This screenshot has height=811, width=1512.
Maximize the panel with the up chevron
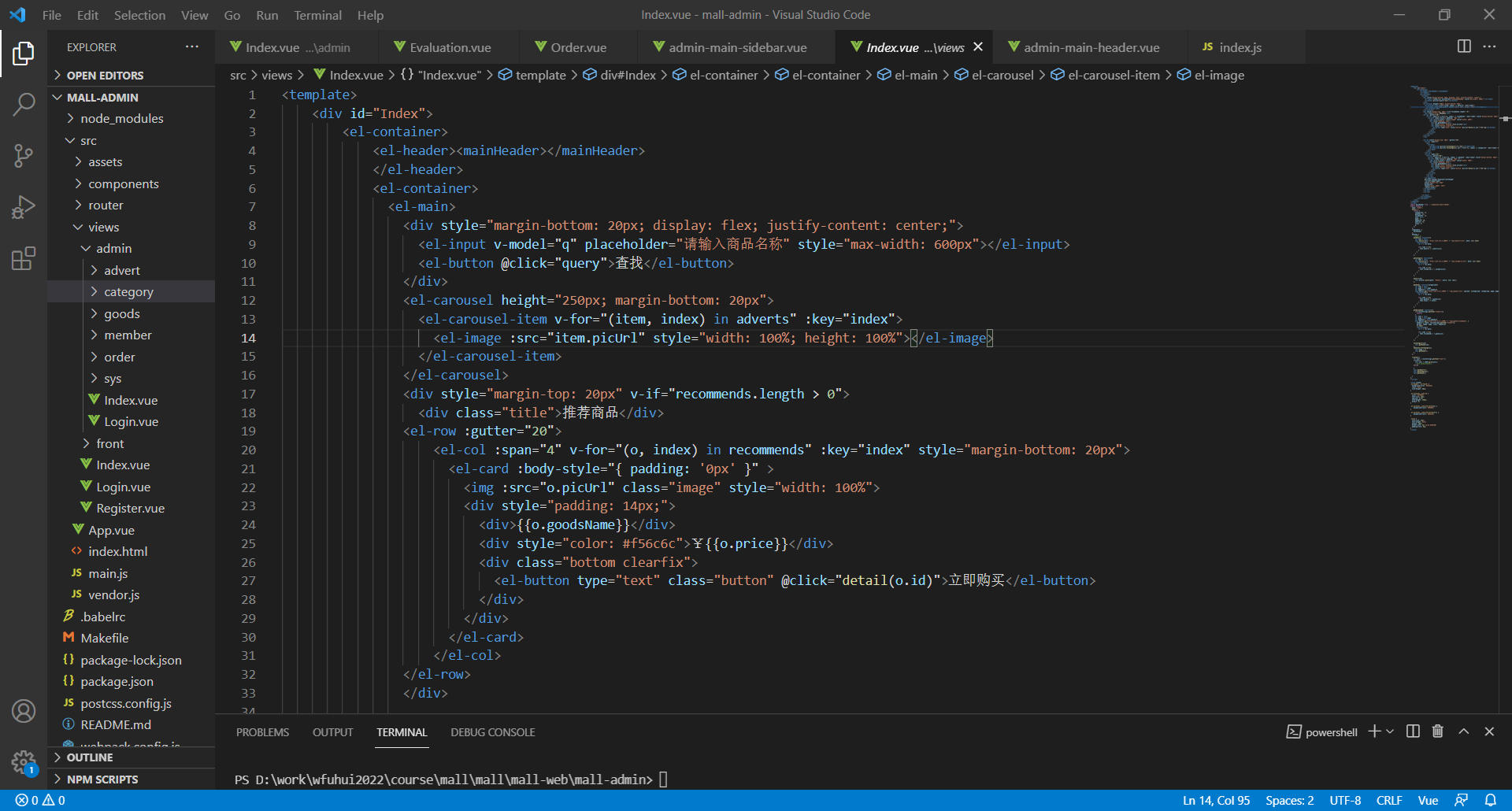coord(1464,731)
